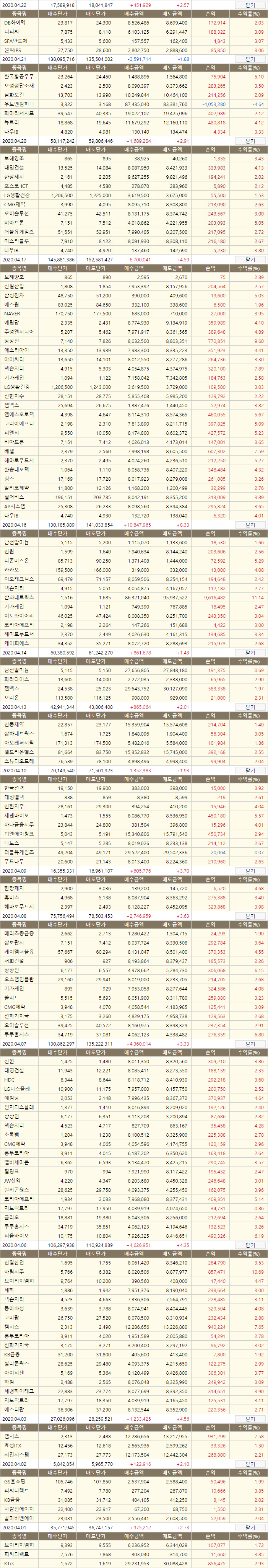Close the 2020.04.21 trade section
The width and height of the screenshot is (268, 1568).
(250, 59)
